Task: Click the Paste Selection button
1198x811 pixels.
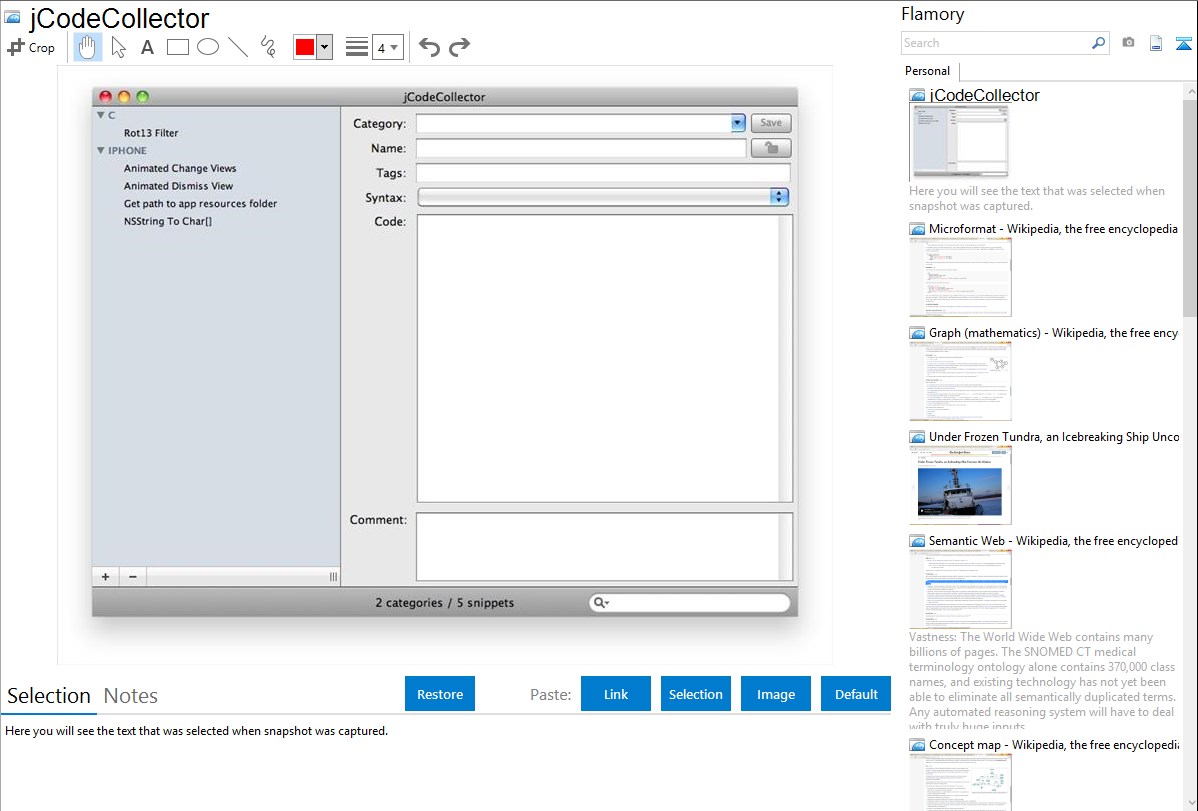Action: 695,694
